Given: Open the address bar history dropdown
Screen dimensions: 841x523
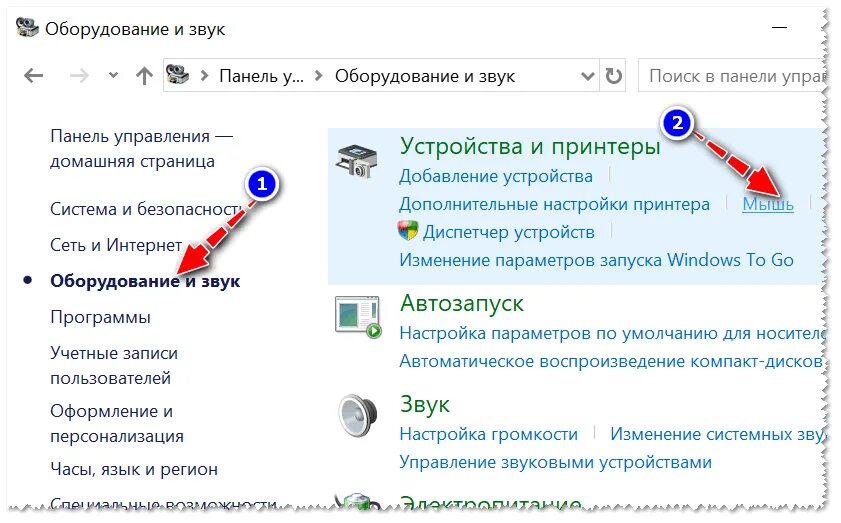Looking at the screenshot, I should click(587, 76).
